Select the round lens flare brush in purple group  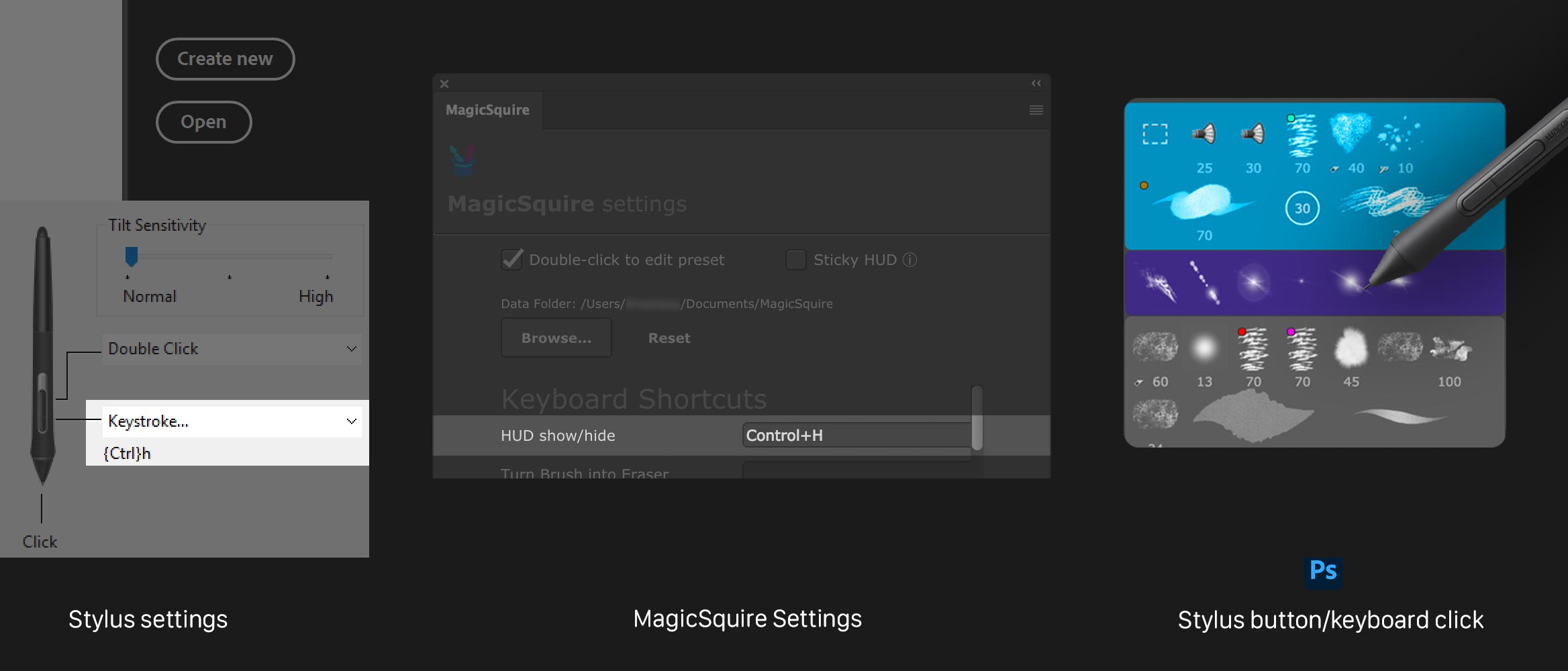1253,281
